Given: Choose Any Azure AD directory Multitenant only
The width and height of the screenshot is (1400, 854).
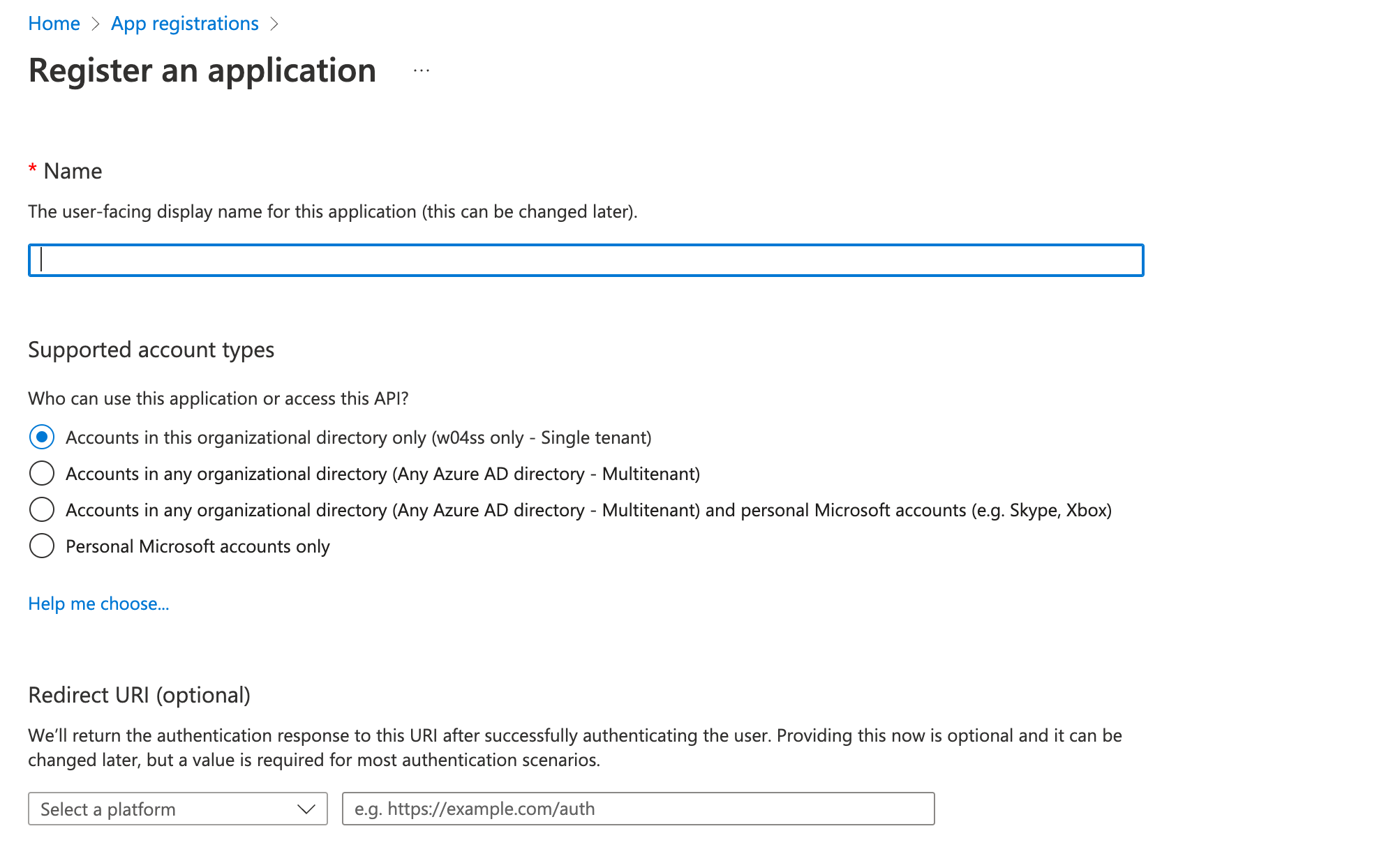Looking at the screenshot, I should [42, 474].
